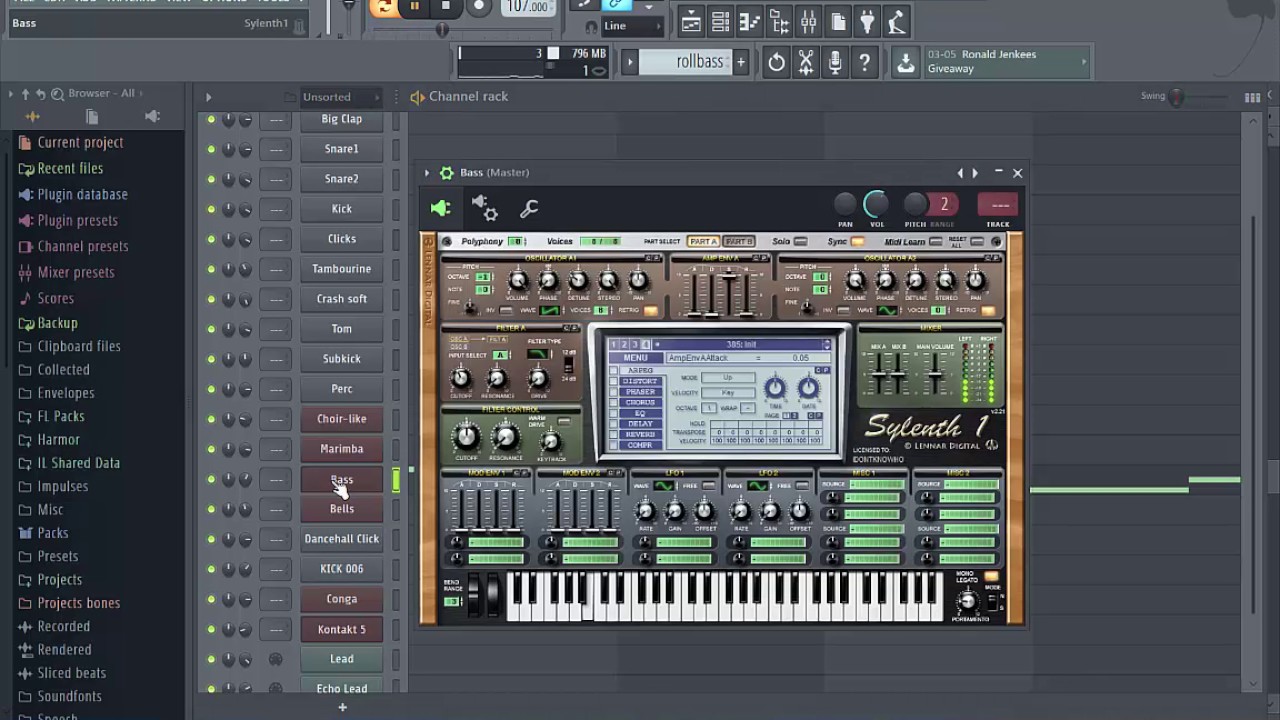Mute the Kick channel
The height and width of the screenshot is (720, 1280).
[x=211, y=209]
